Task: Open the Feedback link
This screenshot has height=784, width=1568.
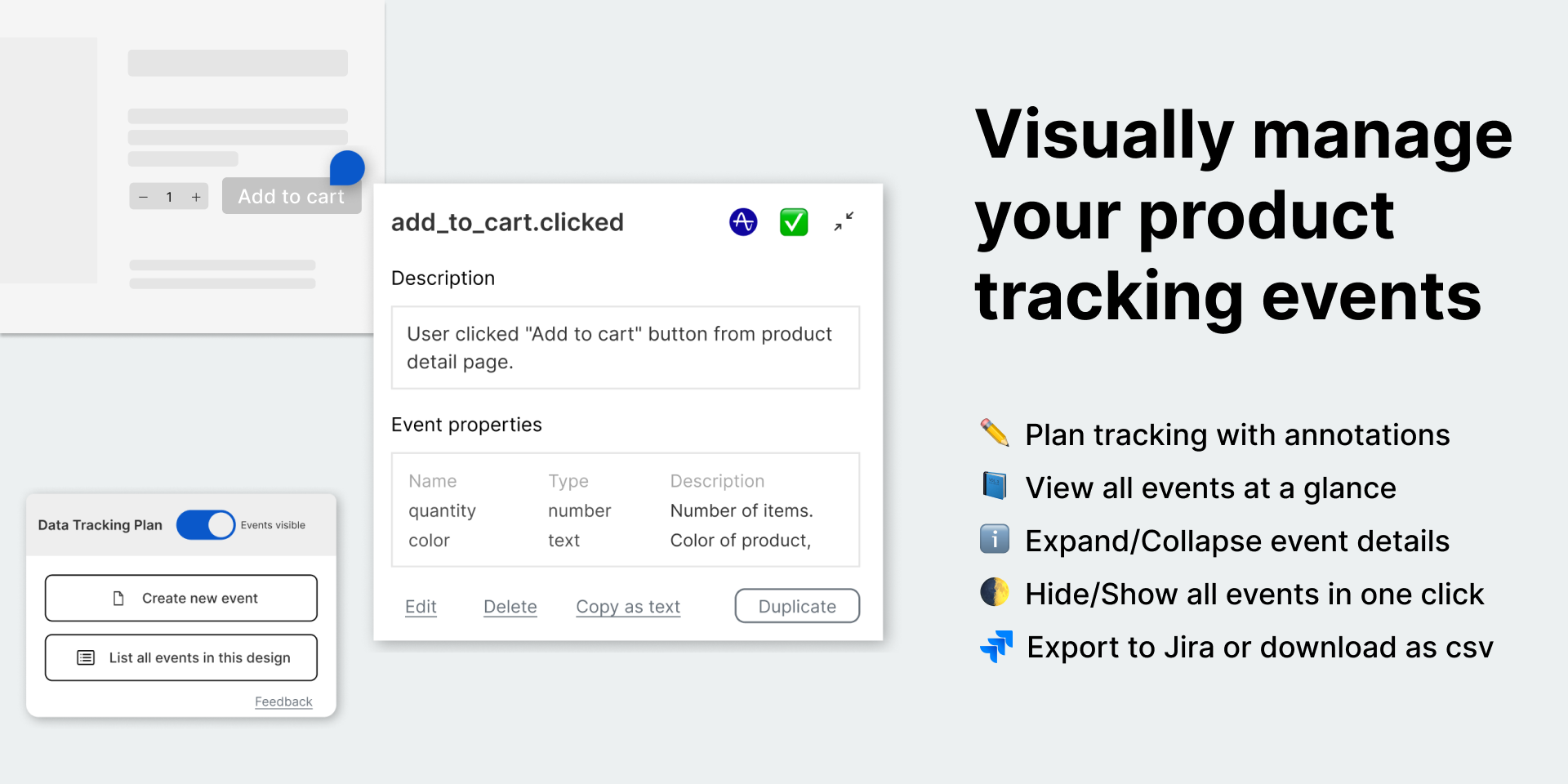Action: tap(283, 701)
